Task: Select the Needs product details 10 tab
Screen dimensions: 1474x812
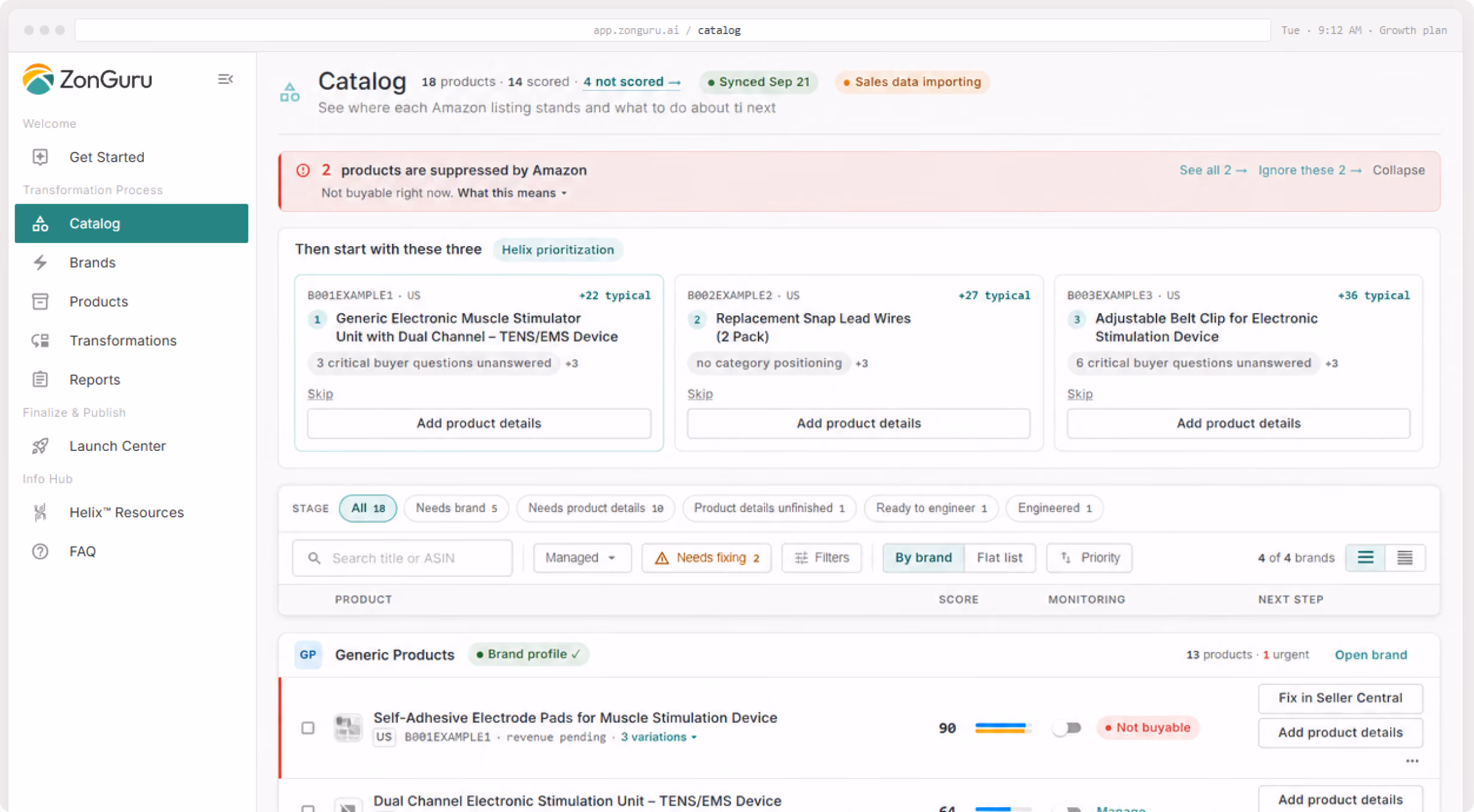Action: (x=596, y=508)
